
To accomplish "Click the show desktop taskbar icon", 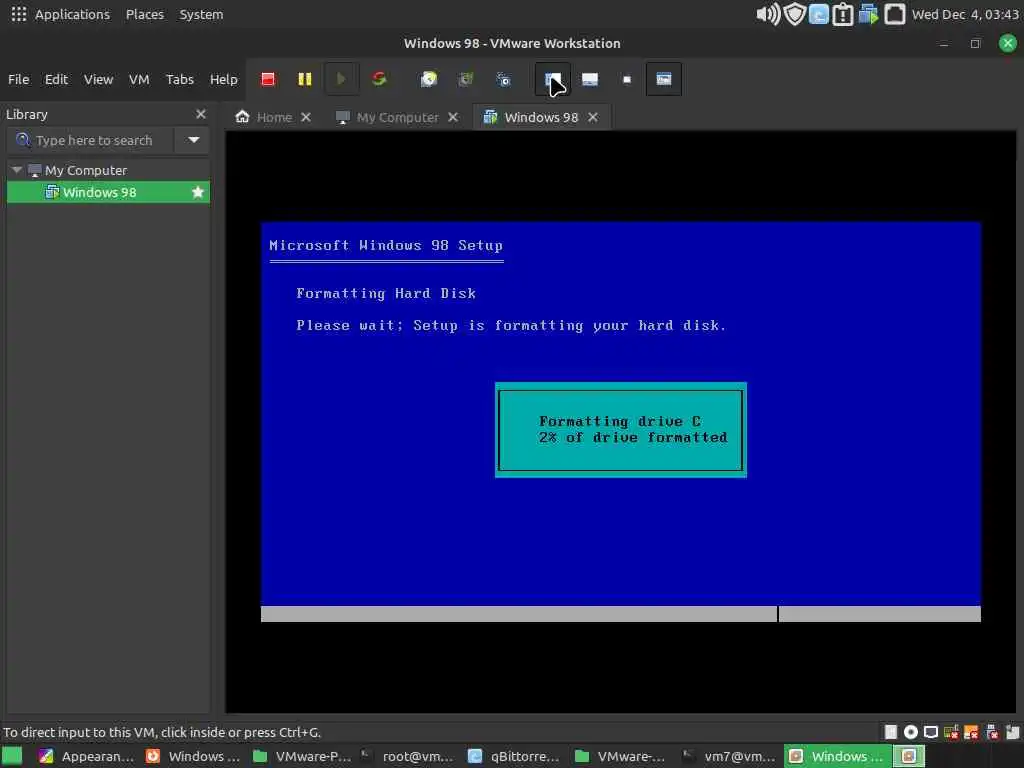I will (x=12, y=756).
